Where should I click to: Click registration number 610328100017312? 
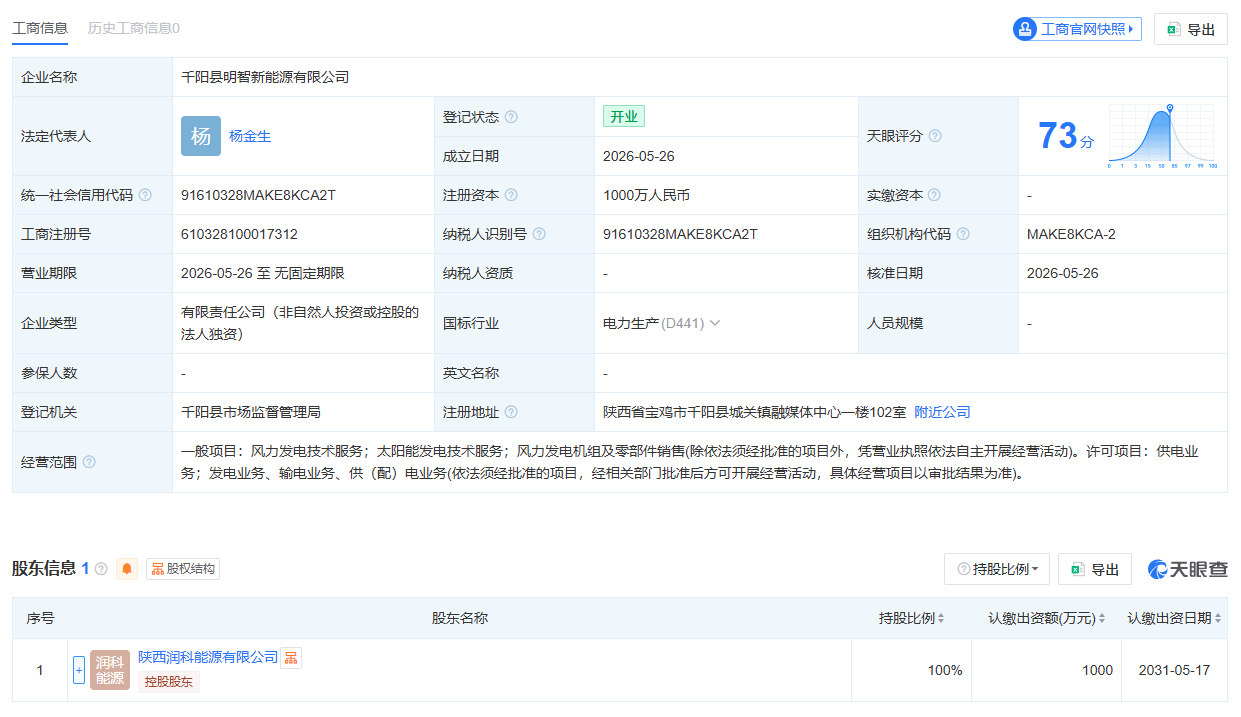(x=239, y=234)
